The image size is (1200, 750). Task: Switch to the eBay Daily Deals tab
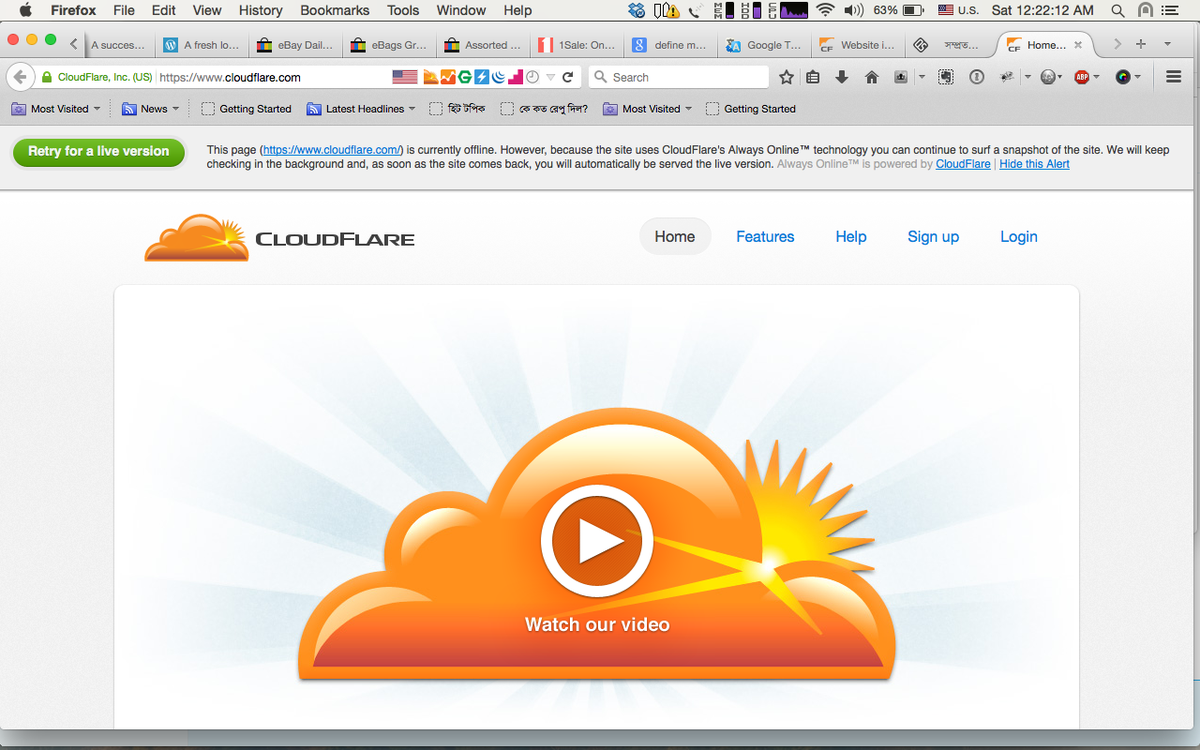coord(295,45)
